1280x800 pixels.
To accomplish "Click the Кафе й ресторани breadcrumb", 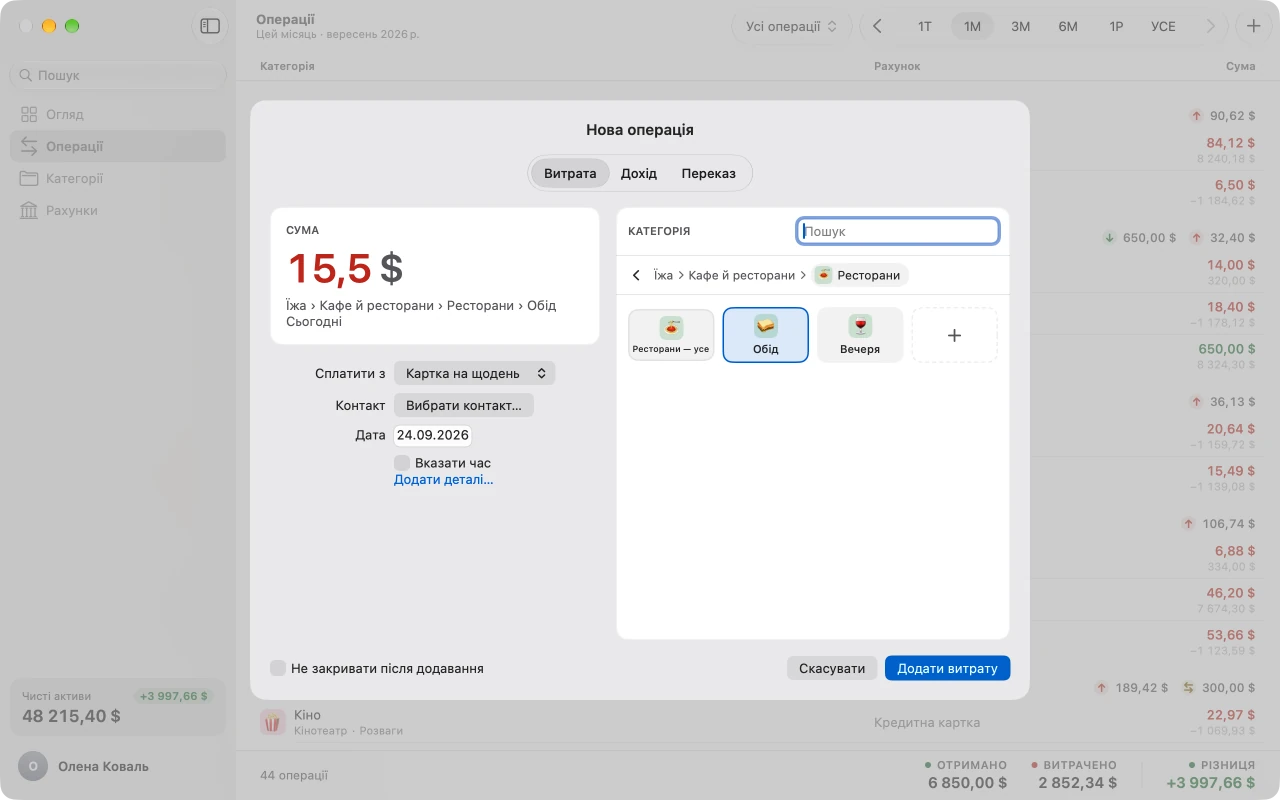I will (742, 275).
